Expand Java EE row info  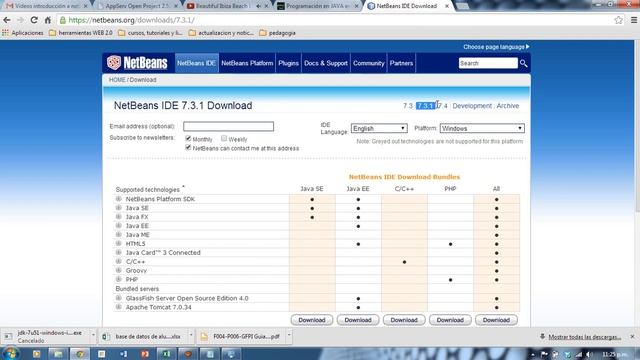click(118, 225)
